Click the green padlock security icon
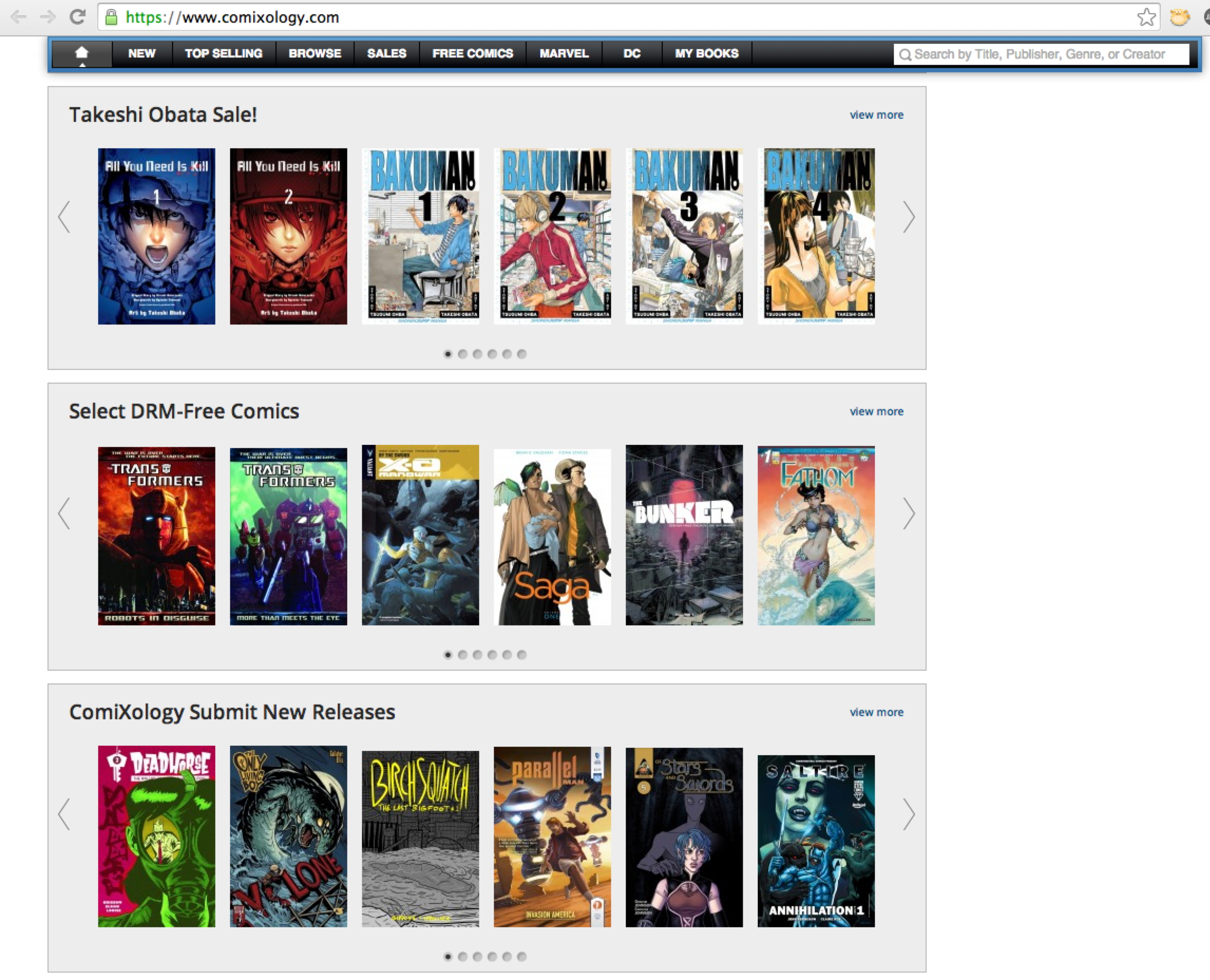1210x980 pixels. point(112,17)
